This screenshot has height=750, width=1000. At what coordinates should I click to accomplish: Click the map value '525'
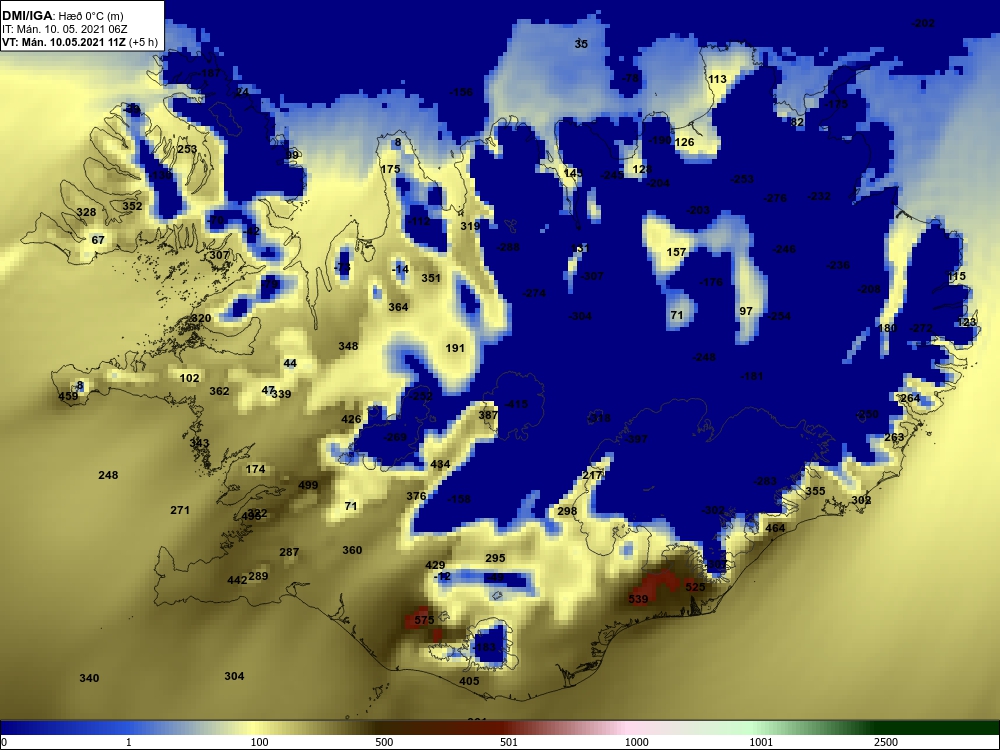[x=695, y=587]
